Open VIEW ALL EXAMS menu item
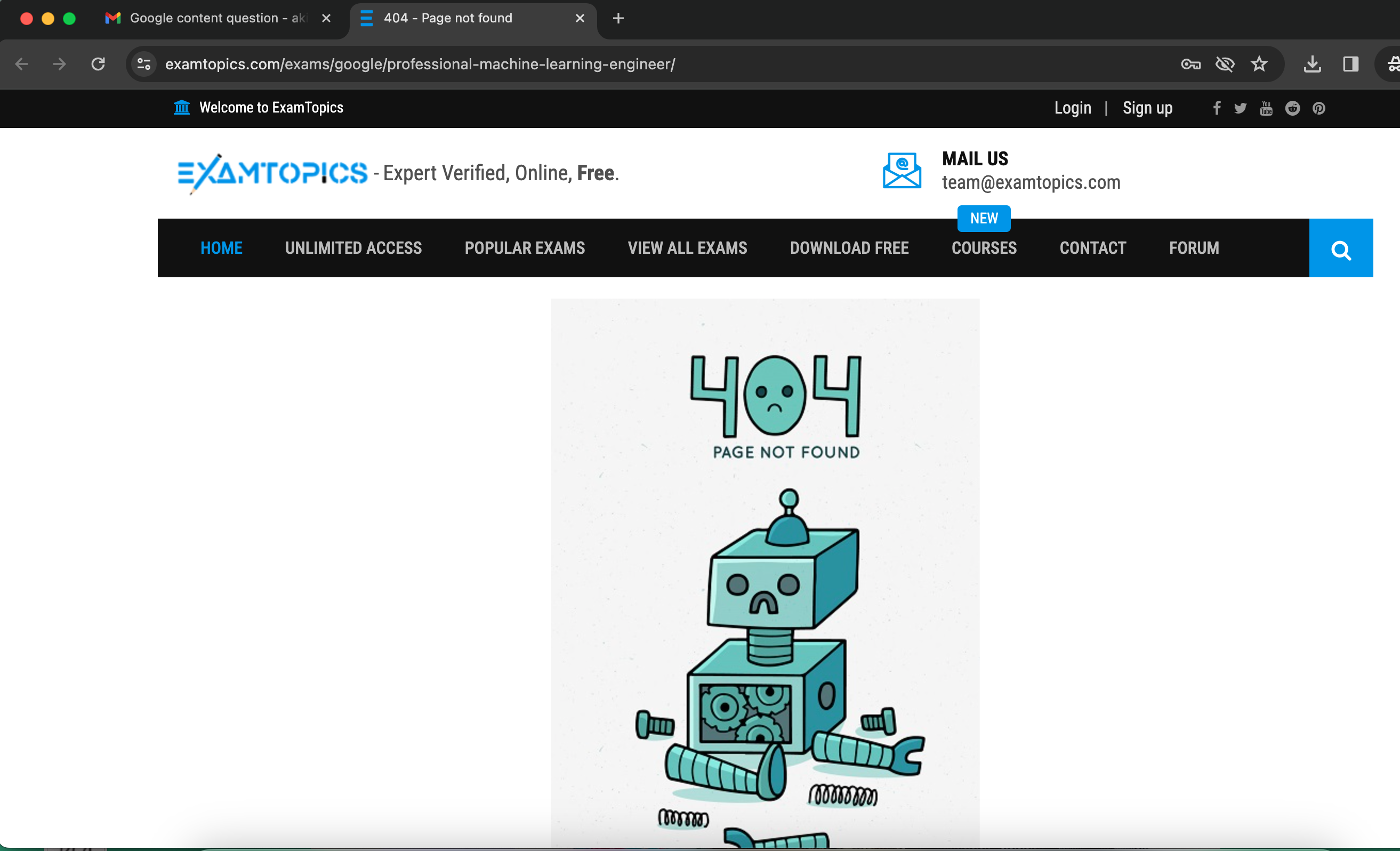Image resolution: width=1400 pixels, height=851 pixels. pos(687,248)
